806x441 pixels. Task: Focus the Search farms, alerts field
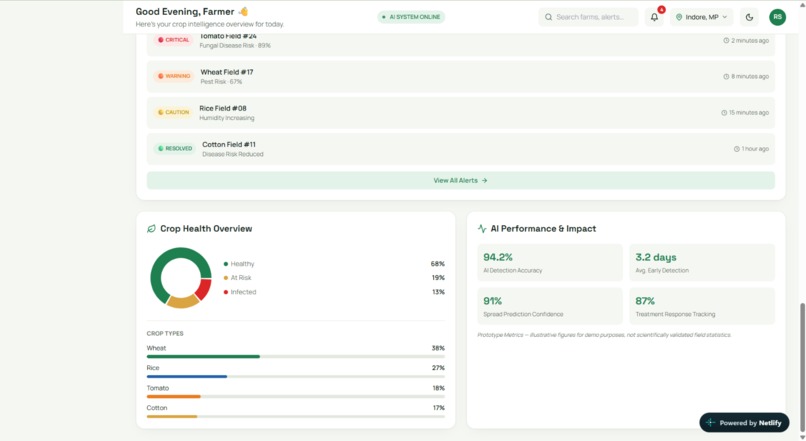pos(588,17)
